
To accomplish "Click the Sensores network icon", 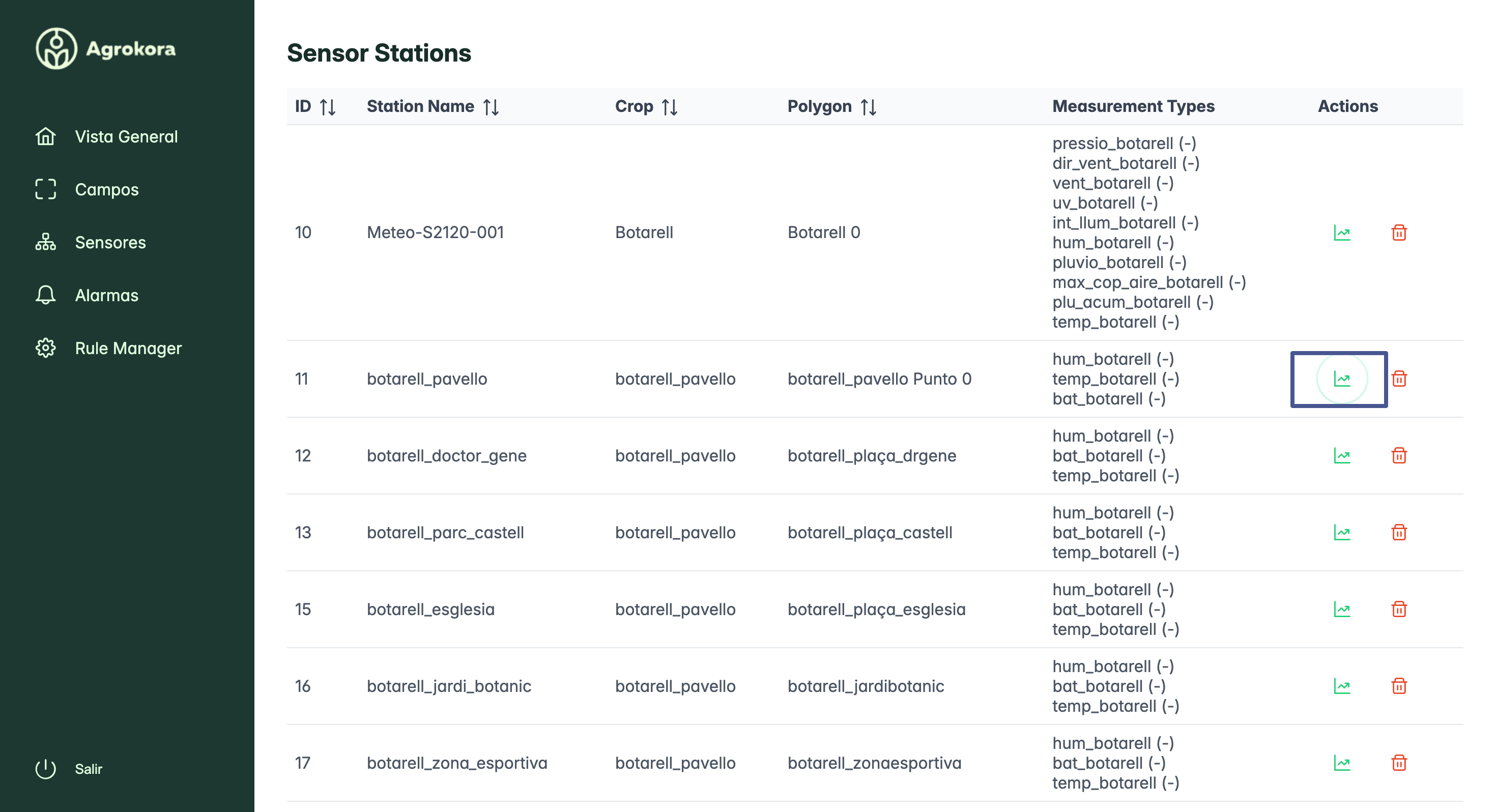I will coord(46,242).
